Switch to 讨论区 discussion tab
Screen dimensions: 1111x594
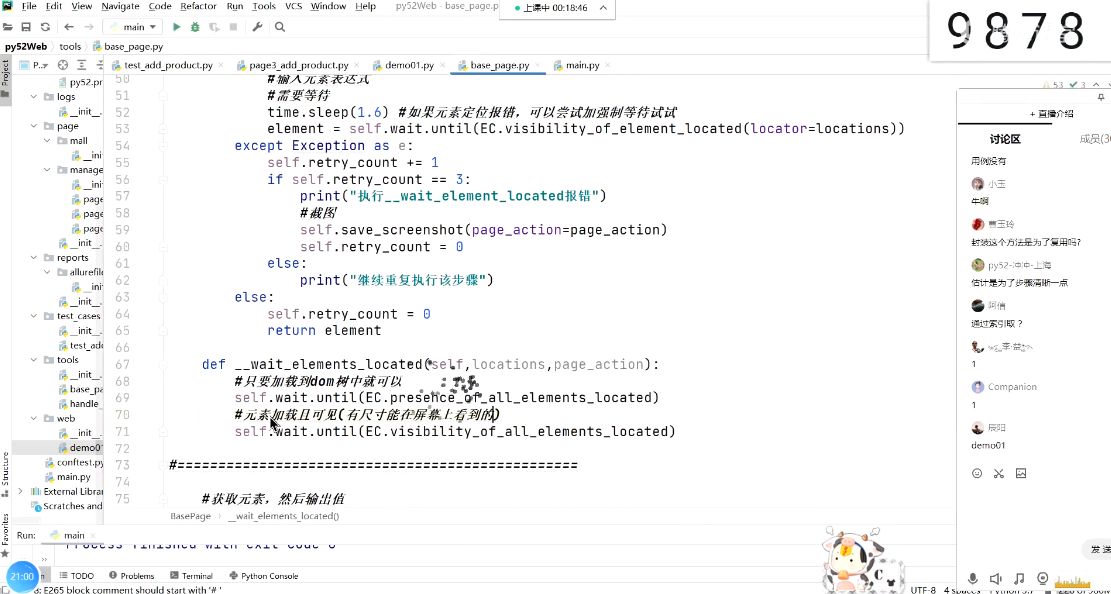(1005, 140)
